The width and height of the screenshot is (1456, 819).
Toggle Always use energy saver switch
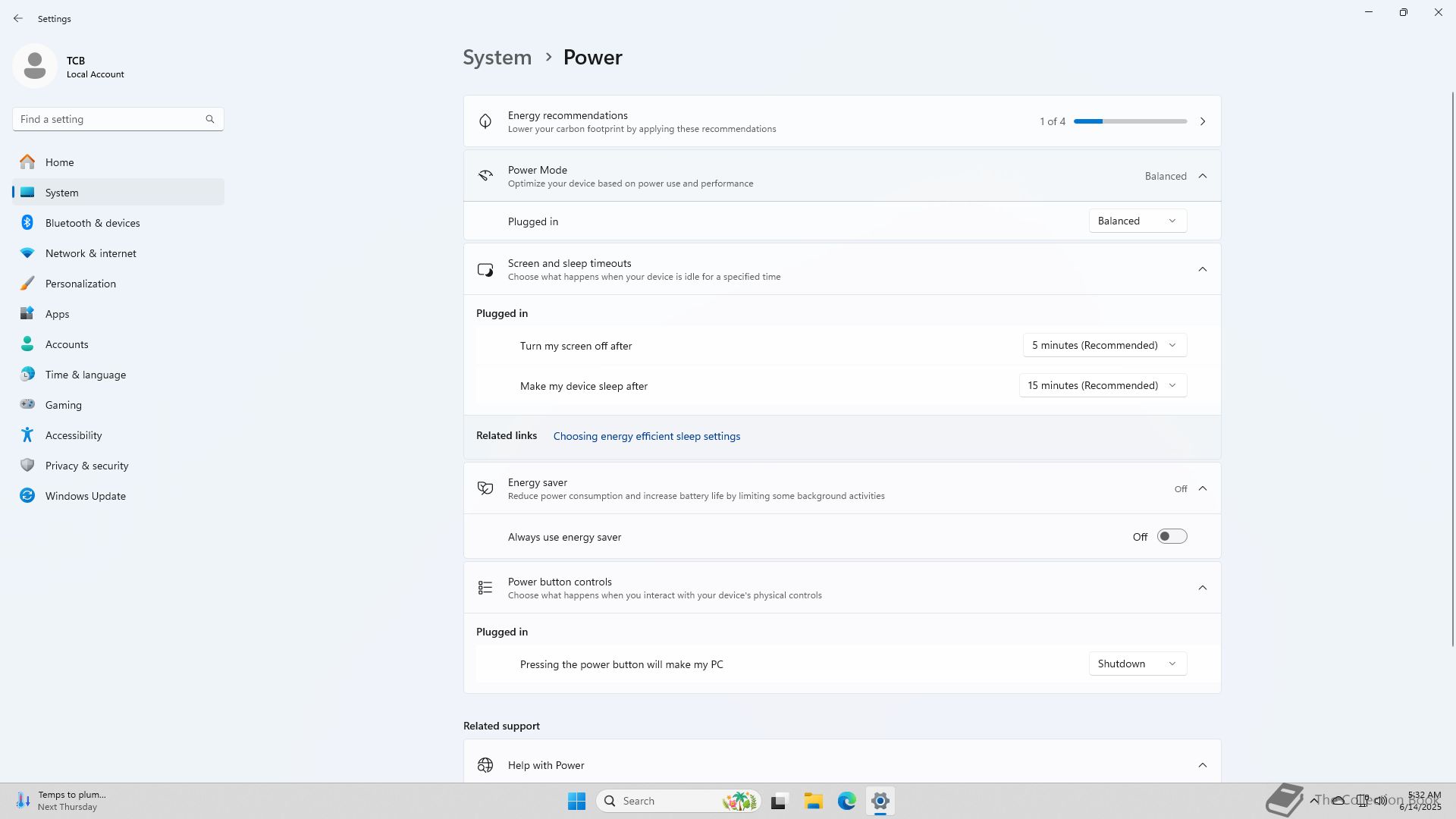[x=1172, y=537]
